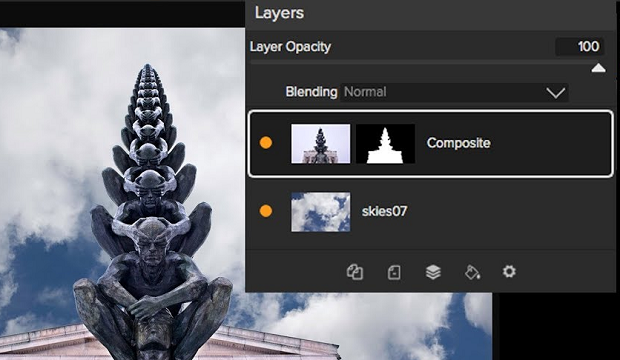Click the paint bucket fill icon
This screenshot has height=360, width=620.
point(472,272)
